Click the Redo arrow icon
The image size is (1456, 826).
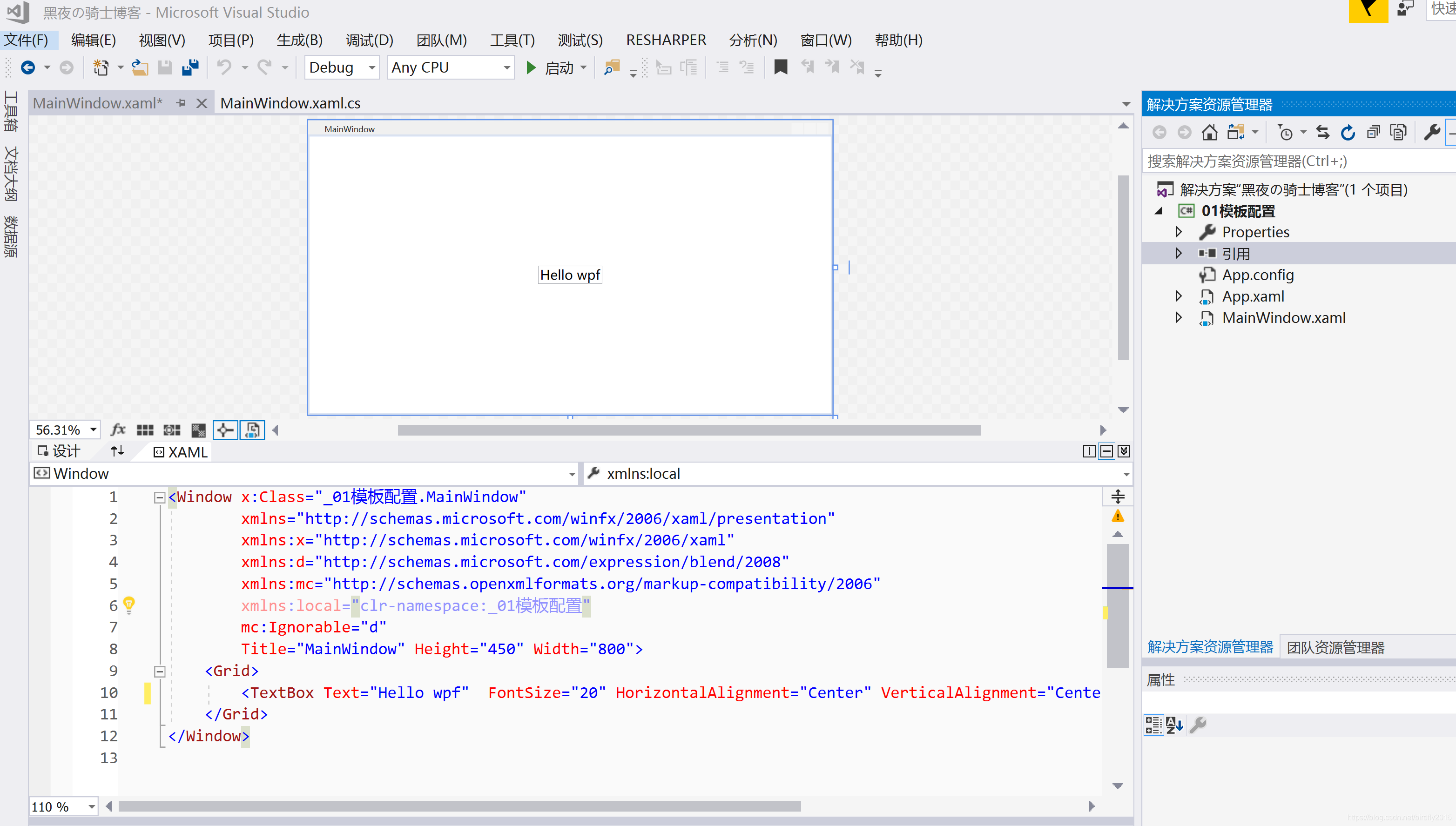click(264, 67)
